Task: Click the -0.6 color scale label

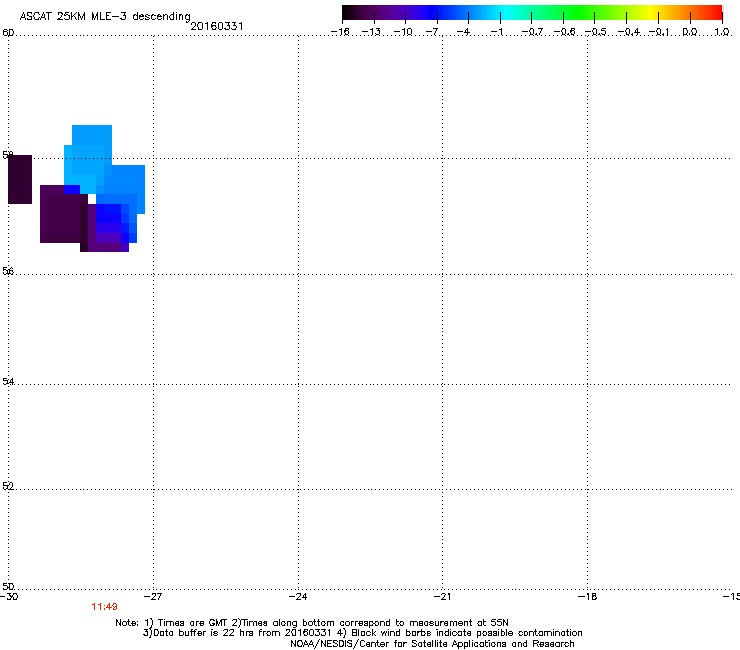Action: pos(564,32)
